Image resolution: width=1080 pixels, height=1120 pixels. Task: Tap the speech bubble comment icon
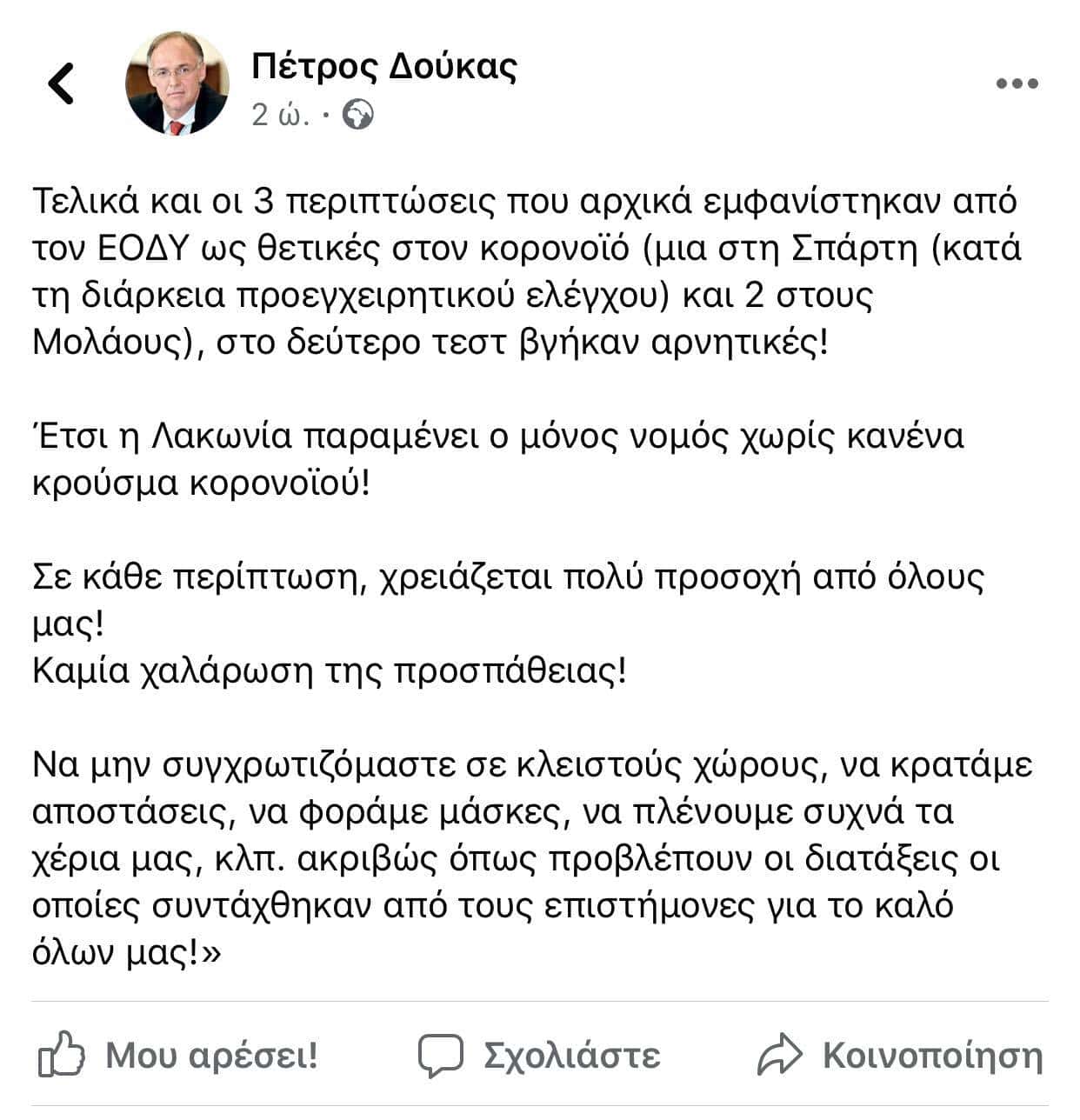point(441,1055)
